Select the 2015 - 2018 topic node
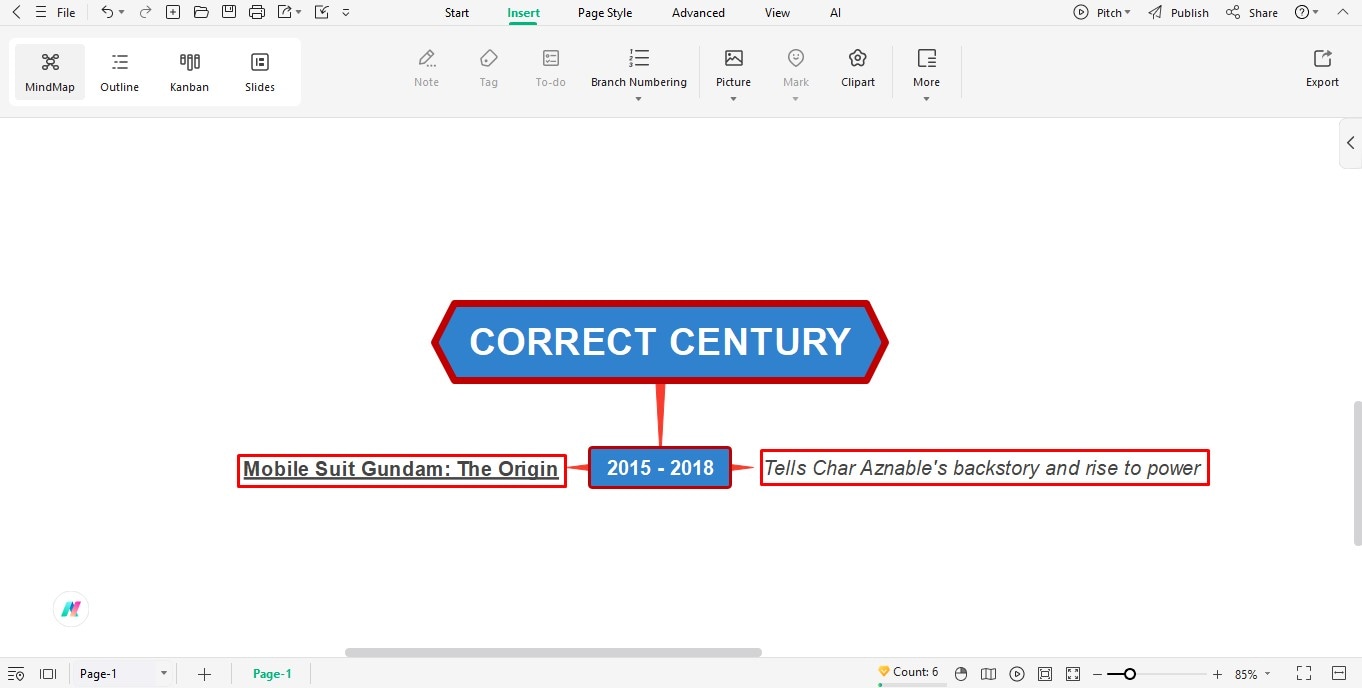This screenshot has height=688, width=1362. [660, 468]
